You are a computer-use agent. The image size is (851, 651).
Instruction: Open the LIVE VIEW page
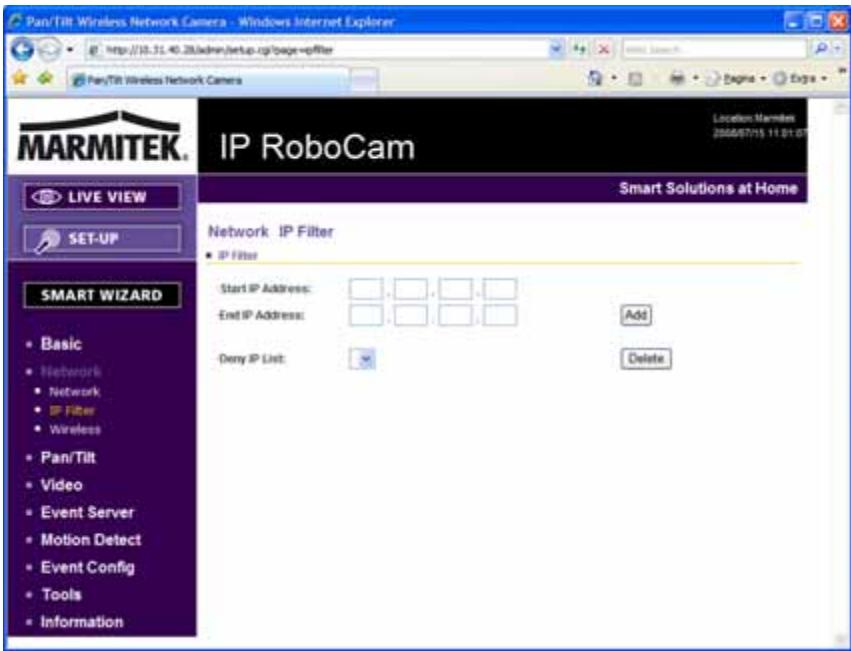click(102, 197)
